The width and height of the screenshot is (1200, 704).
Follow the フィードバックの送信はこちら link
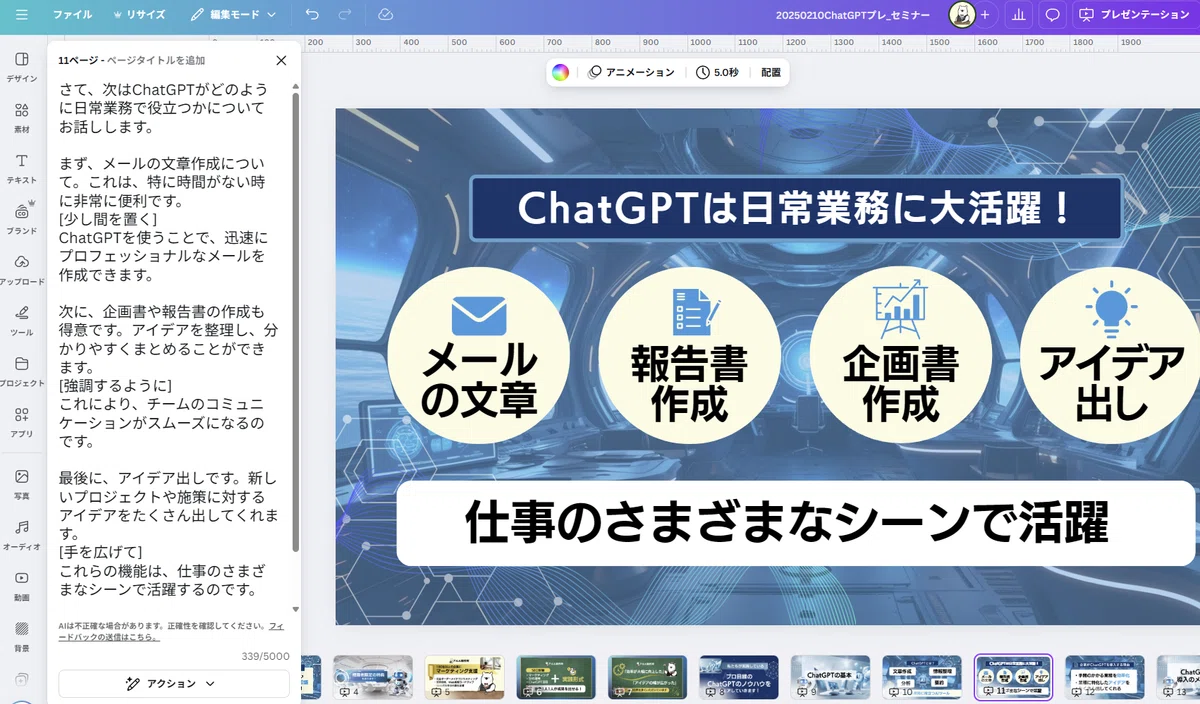(170, 631)
